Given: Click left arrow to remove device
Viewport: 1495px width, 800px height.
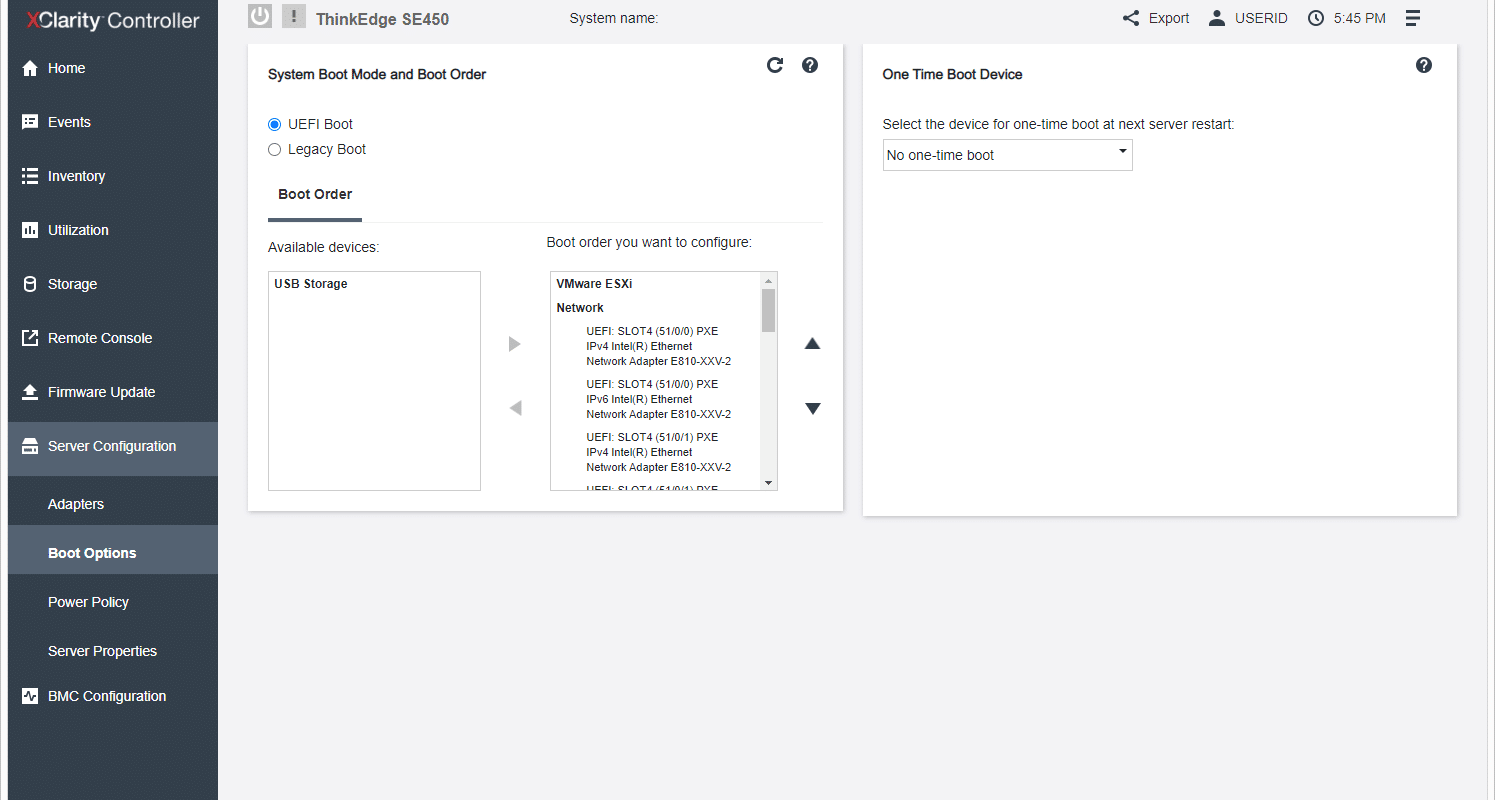Looking at the screenshot, I should [515, 408].
